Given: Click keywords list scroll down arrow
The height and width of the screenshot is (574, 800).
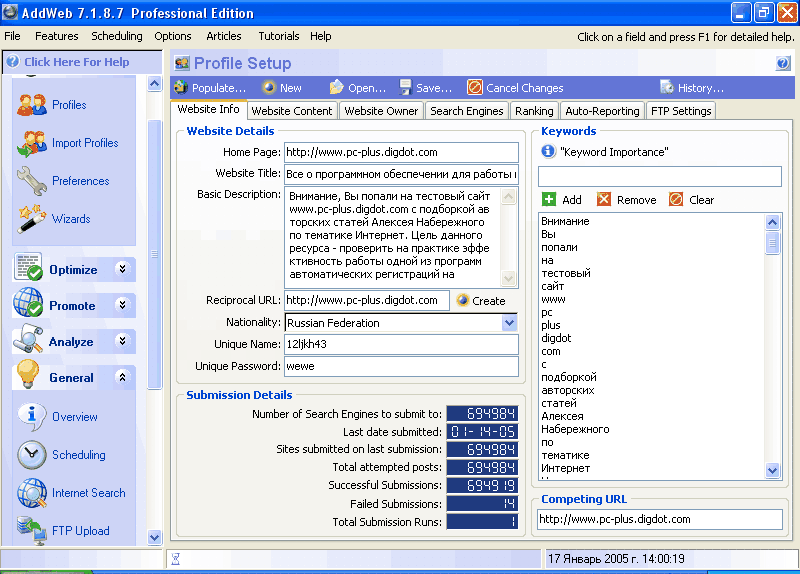Looking at the screenshot, I should [772, 470].
